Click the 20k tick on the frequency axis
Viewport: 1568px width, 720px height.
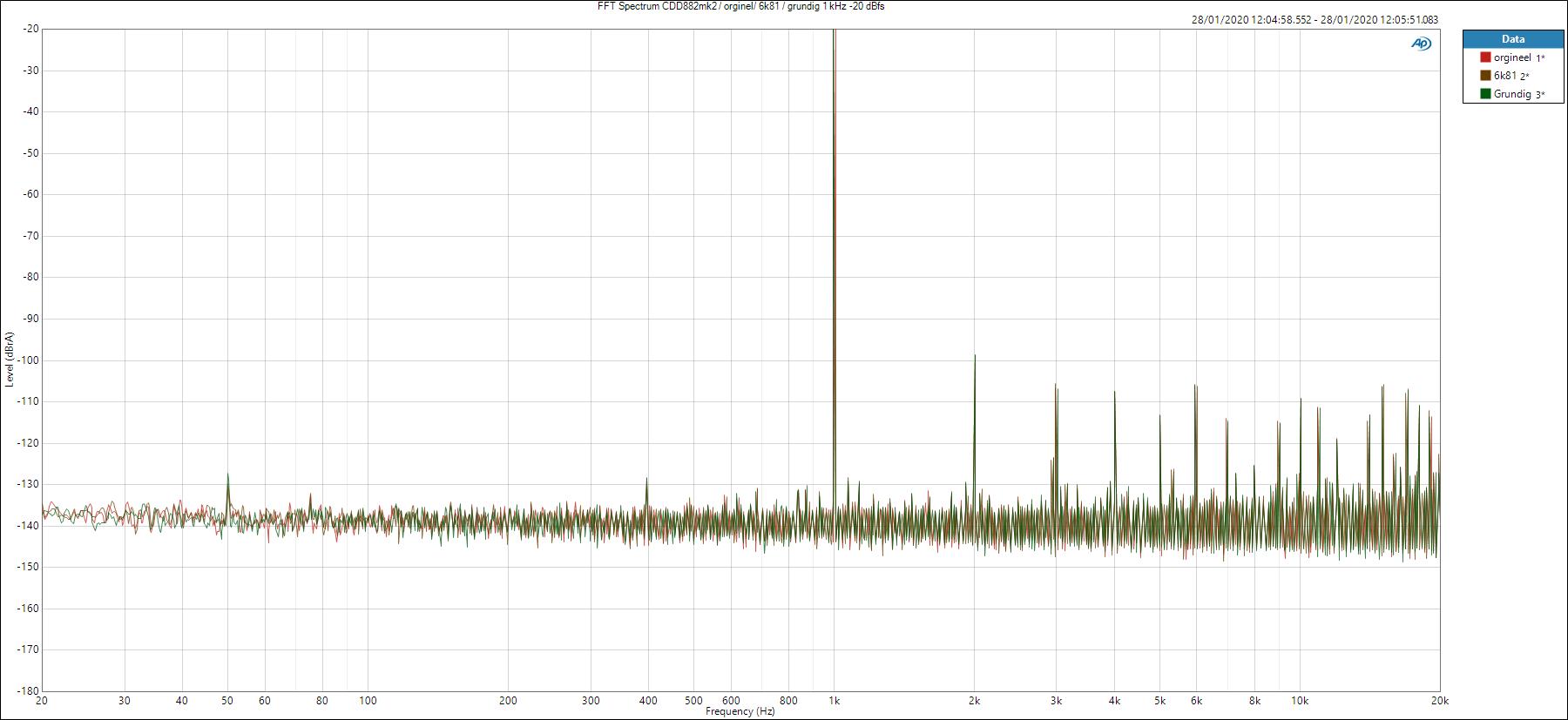1439,700
